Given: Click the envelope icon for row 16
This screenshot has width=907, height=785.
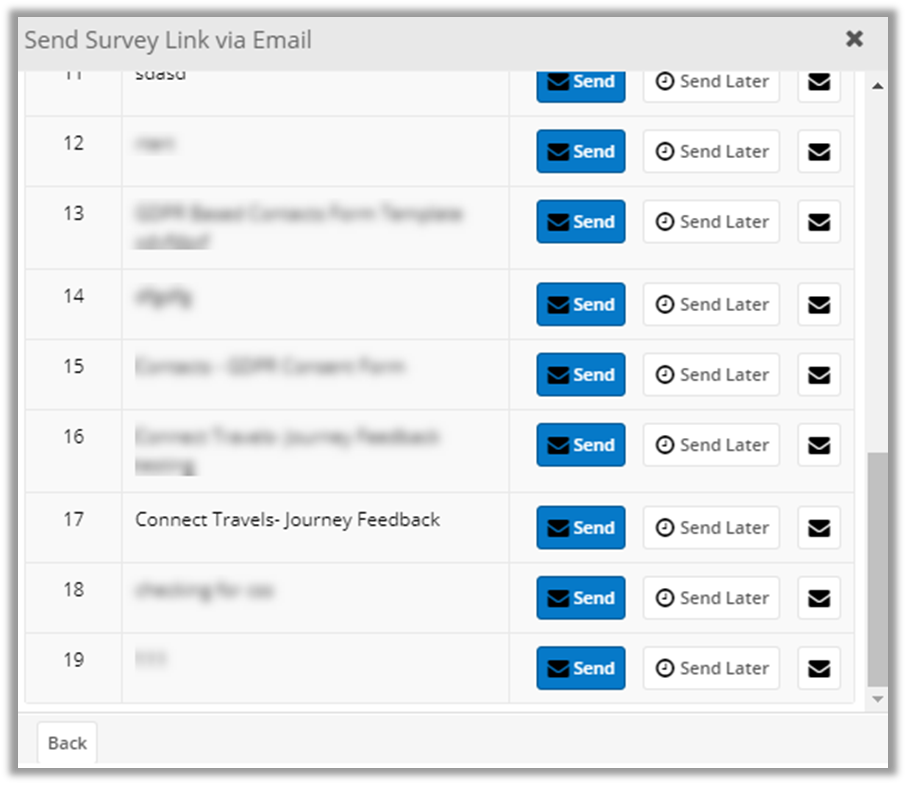Looking at the screenshot, I should (x=819, y=445).
